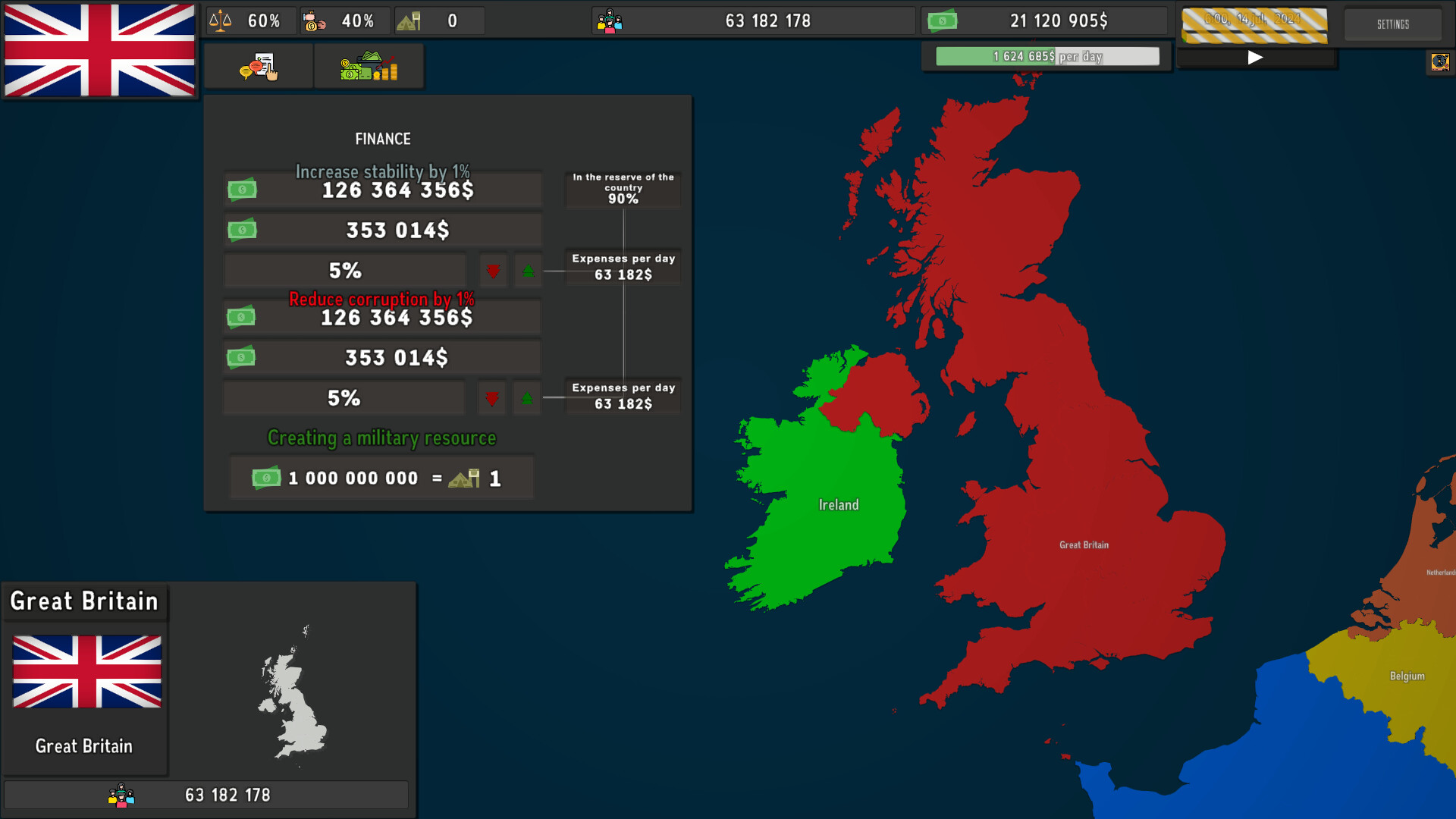This screenshot has height=819, width=1456.
Task: Increase stability funding with green arrow
Action: click(528, 271)
